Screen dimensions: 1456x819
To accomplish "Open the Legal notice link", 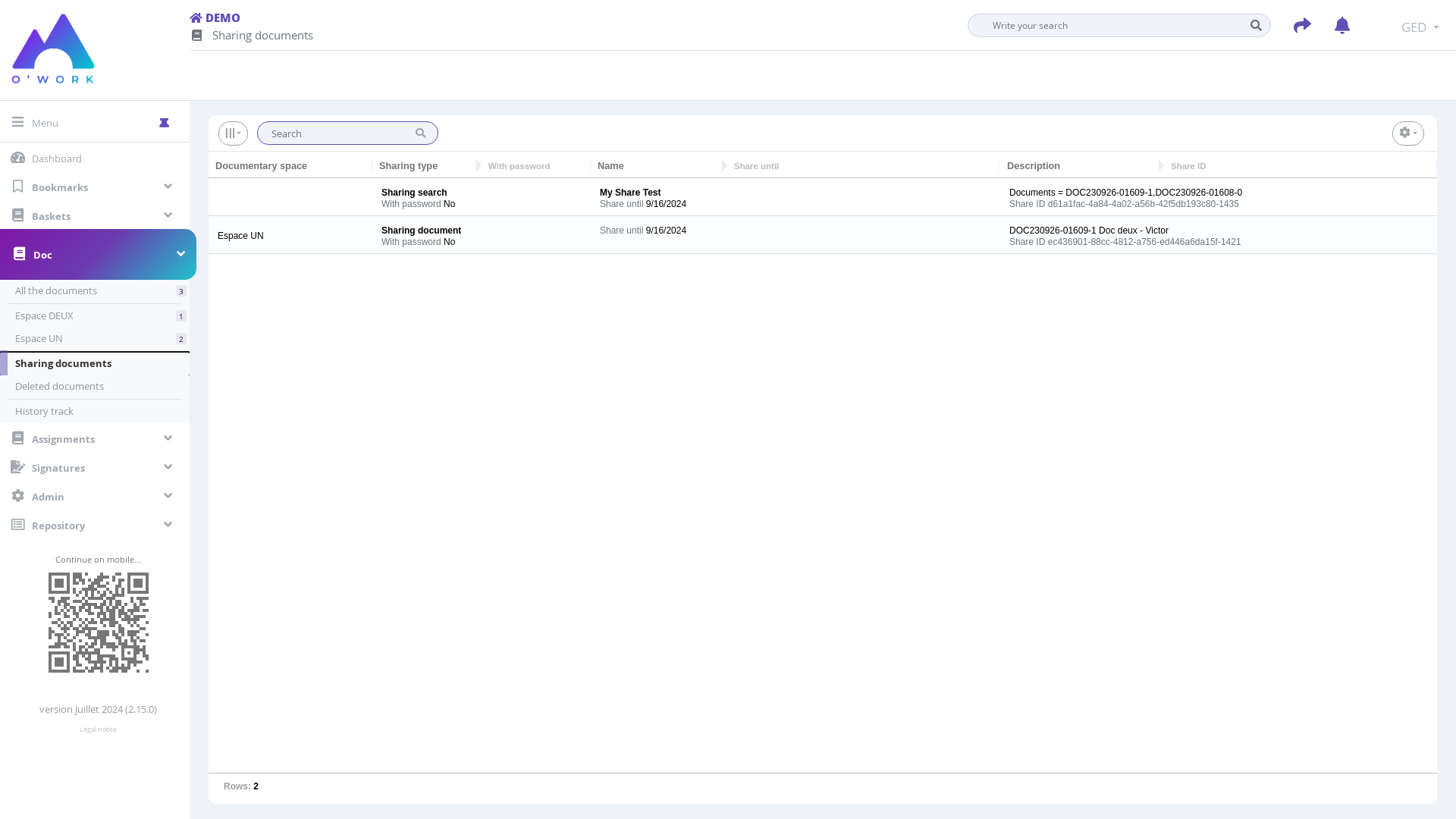I will tap(98, 730).
